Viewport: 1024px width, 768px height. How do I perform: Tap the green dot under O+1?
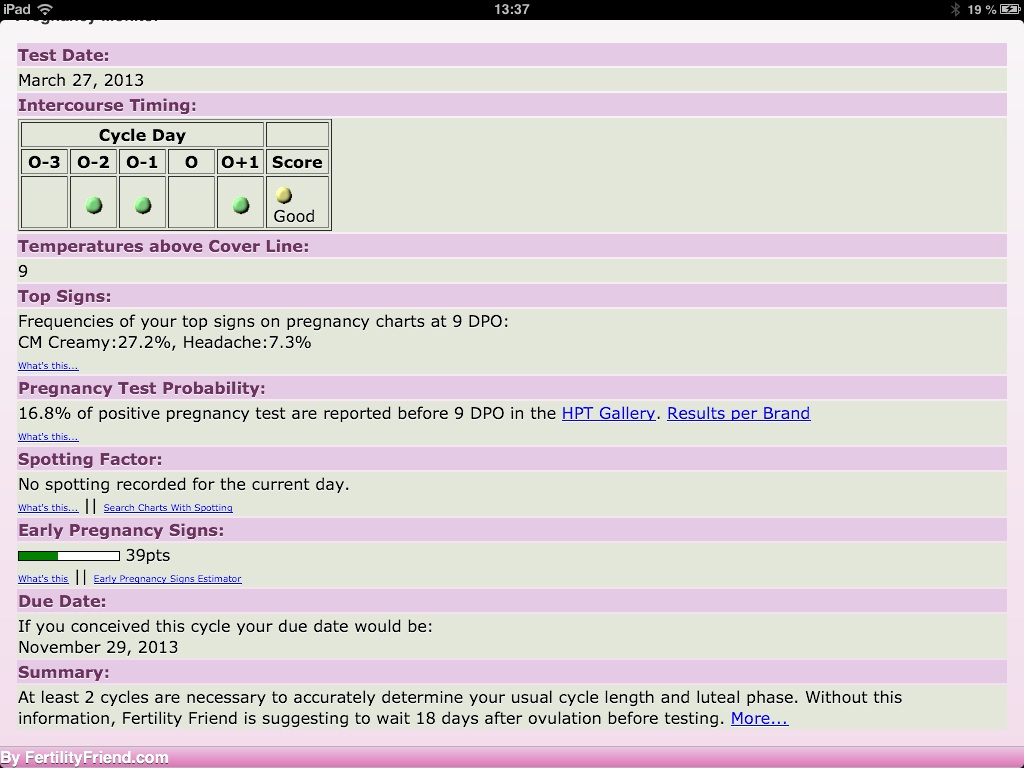(x=241, y=205)
